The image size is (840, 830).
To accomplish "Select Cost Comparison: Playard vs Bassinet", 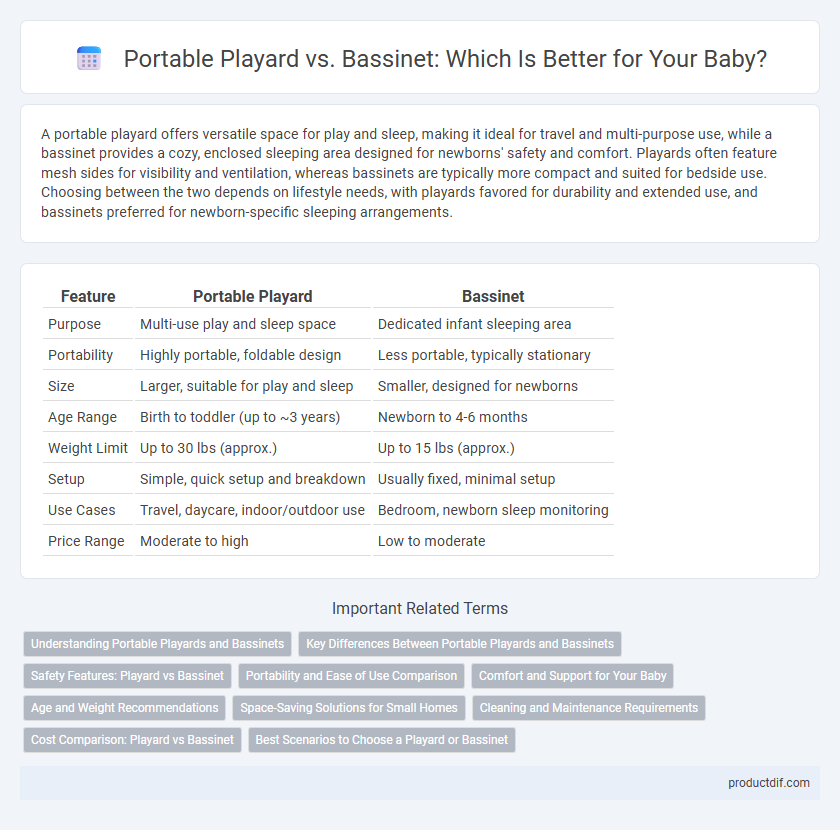I will 132,739.
